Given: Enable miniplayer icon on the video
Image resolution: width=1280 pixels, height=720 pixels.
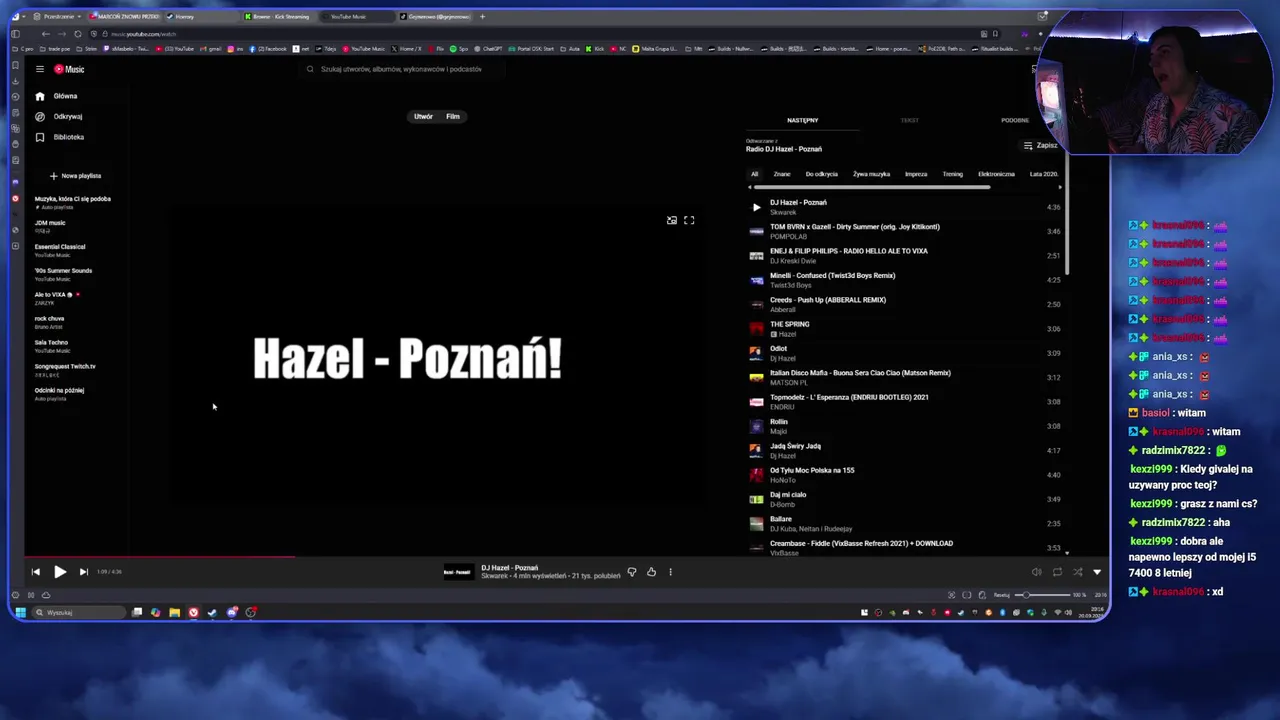Looking at the screenshot, I should (x=672, y=220).
